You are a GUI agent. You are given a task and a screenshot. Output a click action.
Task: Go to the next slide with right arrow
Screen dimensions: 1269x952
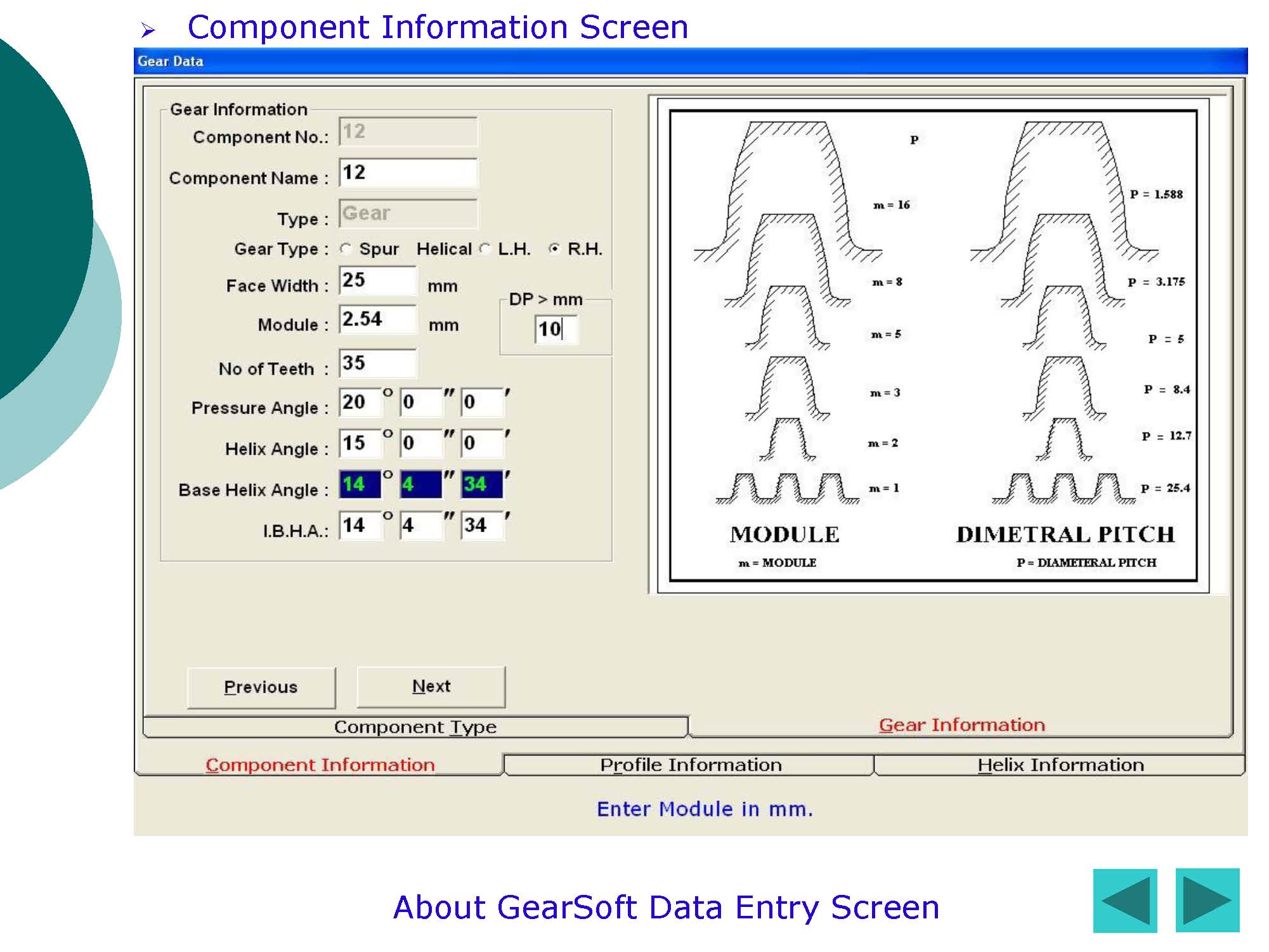1207,900
